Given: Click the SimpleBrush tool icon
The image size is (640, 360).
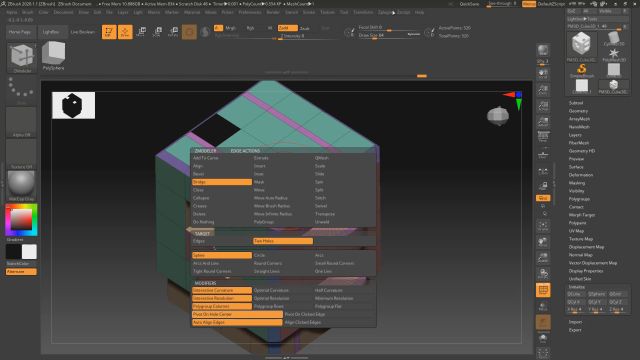Looking at the screenshot, I should [582, 71].
